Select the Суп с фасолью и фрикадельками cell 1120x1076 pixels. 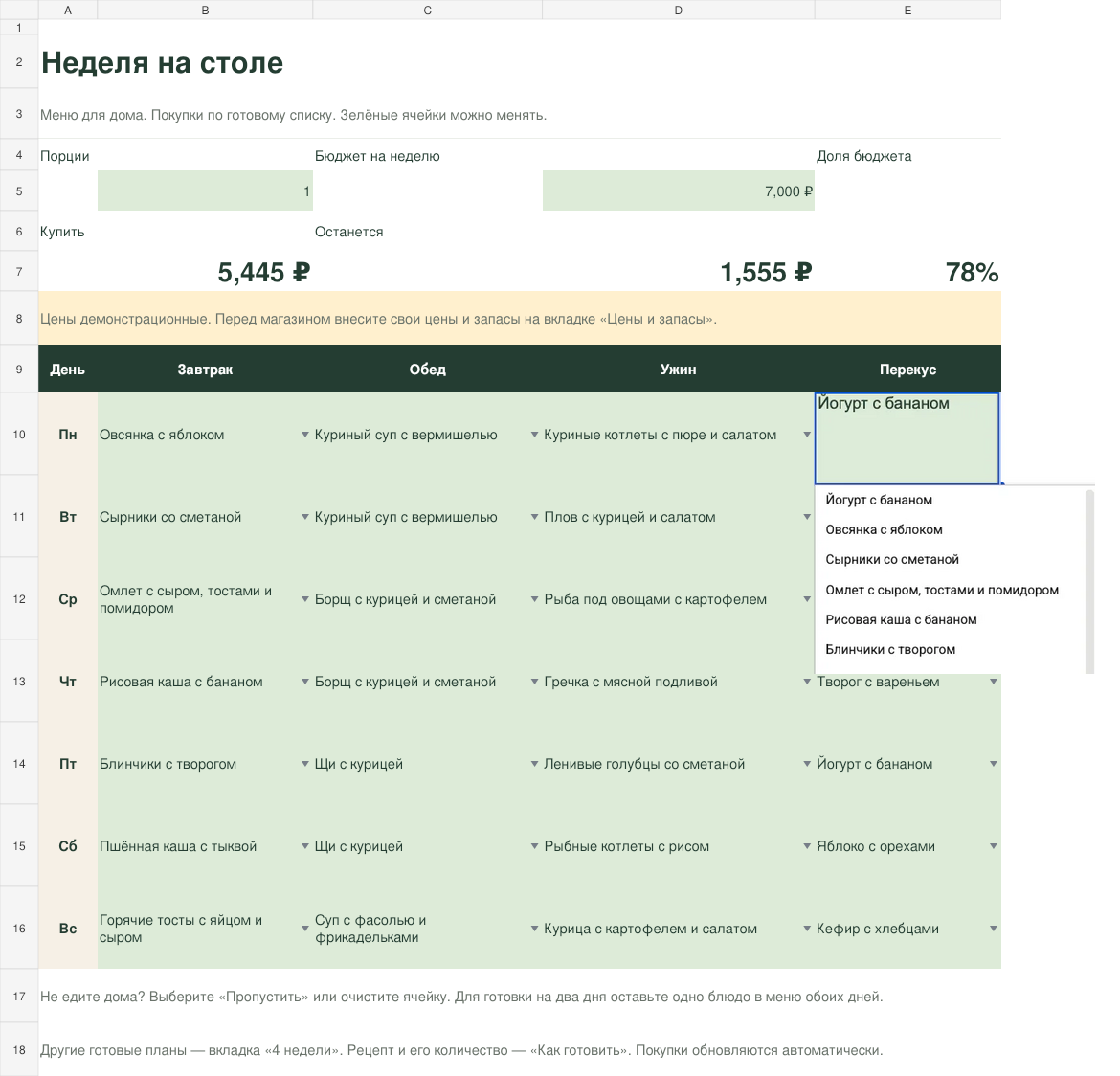(427, 929)
